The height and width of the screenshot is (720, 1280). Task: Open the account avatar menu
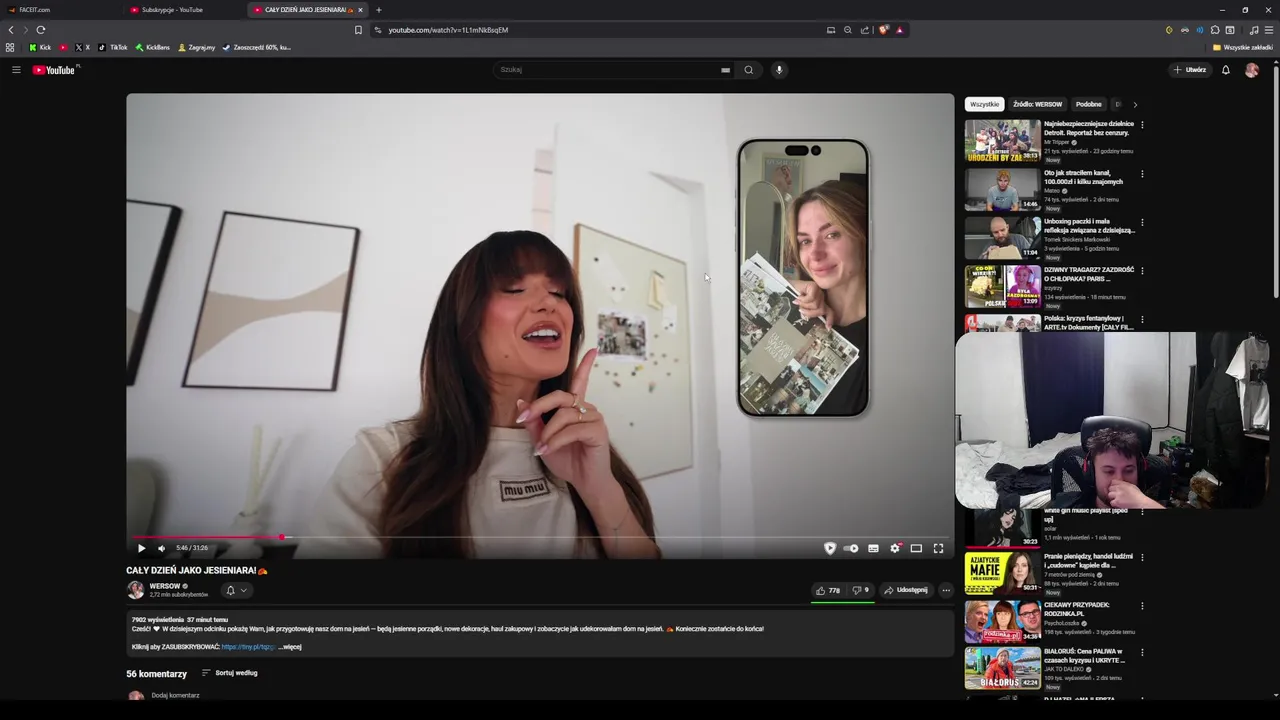click(x=1252, y=70)
